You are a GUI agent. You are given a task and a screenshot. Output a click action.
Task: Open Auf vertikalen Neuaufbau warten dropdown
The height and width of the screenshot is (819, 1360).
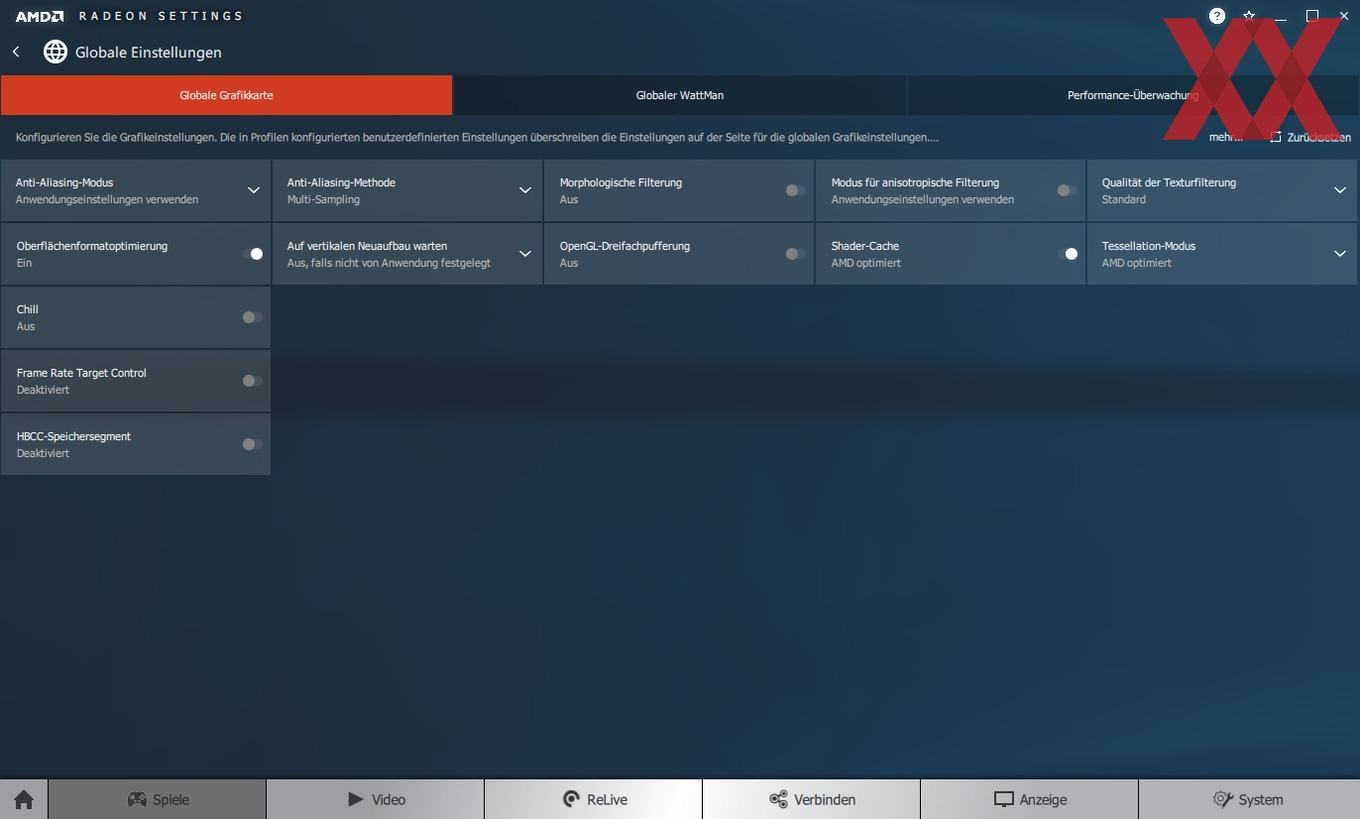525,254
